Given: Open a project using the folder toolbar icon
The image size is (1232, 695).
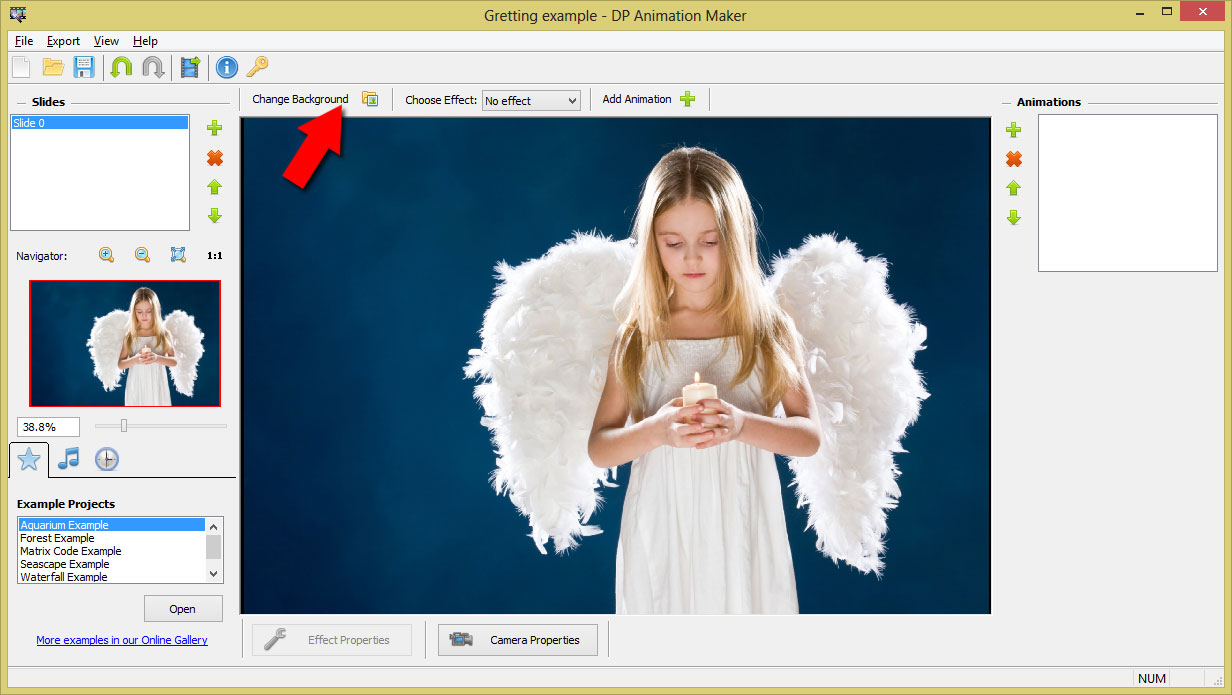Looking at the screenshot, I should [x=54, y=67].
